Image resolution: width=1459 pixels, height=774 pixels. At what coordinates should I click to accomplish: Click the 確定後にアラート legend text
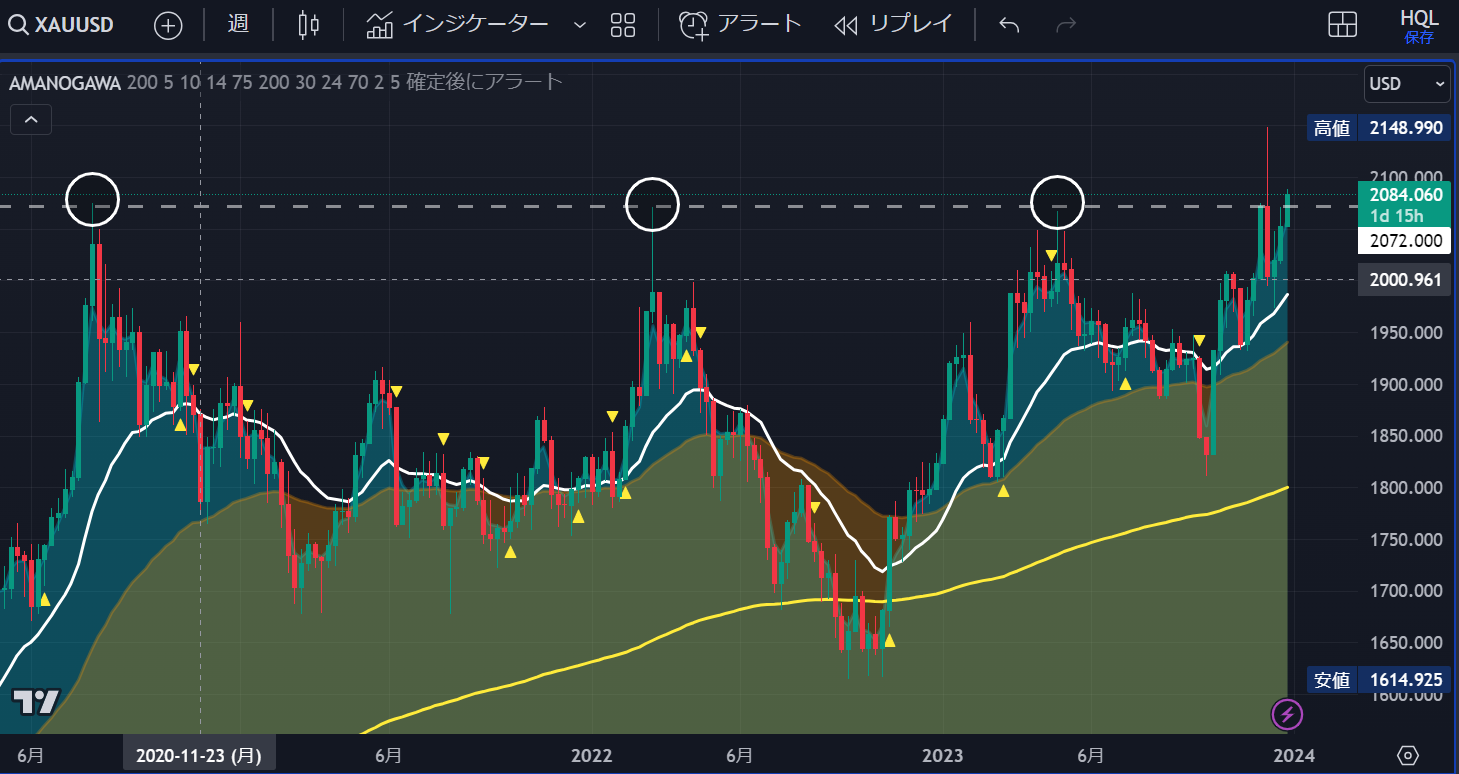pos(485,82)
